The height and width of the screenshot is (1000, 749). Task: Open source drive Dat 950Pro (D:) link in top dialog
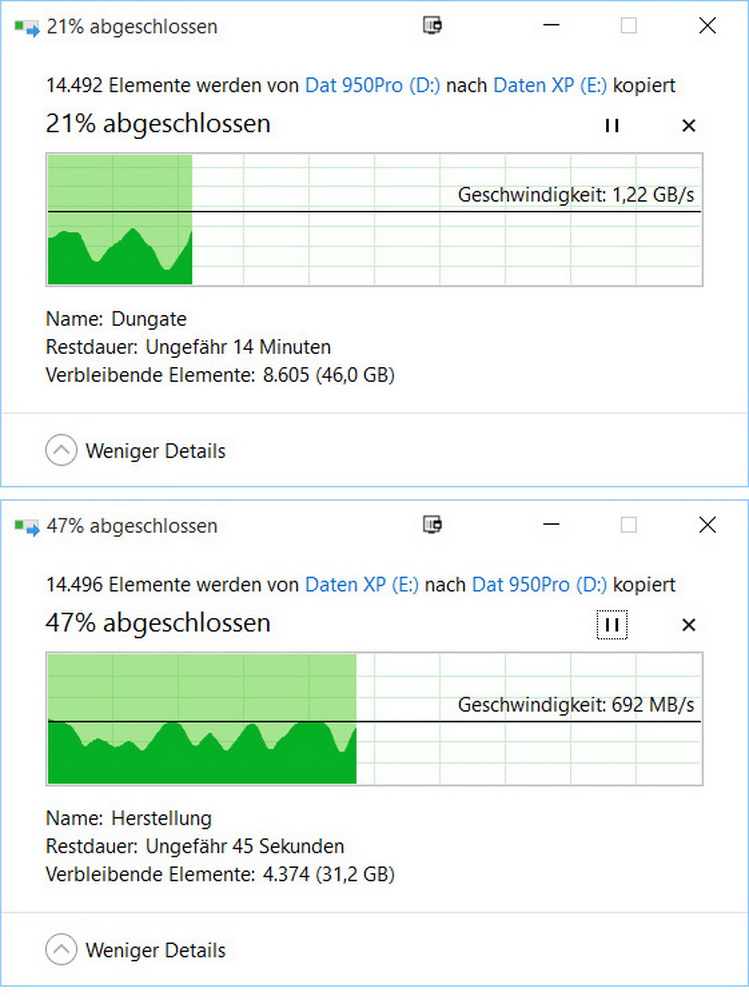(373, 85)
